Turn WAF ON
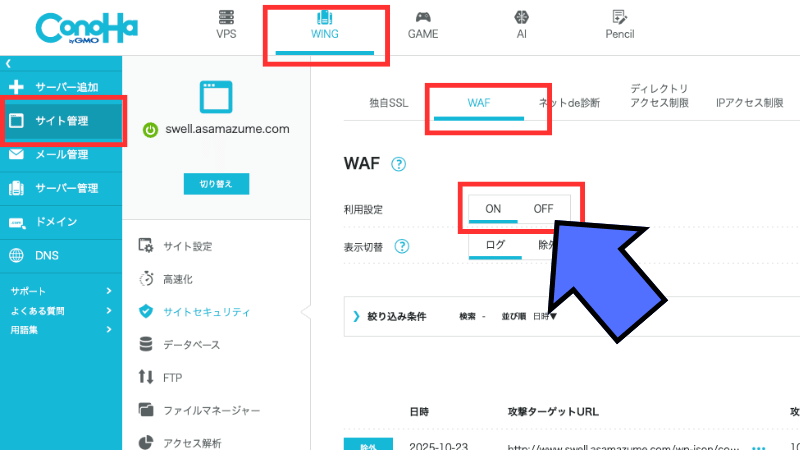The image size is (800, 450). [493, 208]
